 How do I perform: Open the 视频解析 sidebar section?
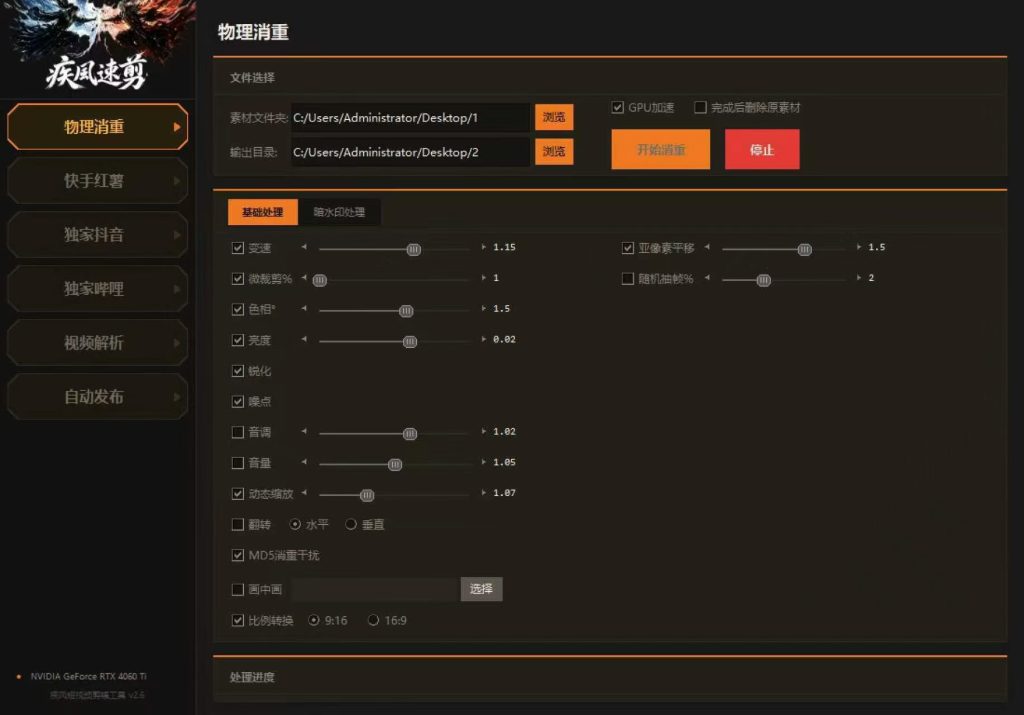point(97,343)
